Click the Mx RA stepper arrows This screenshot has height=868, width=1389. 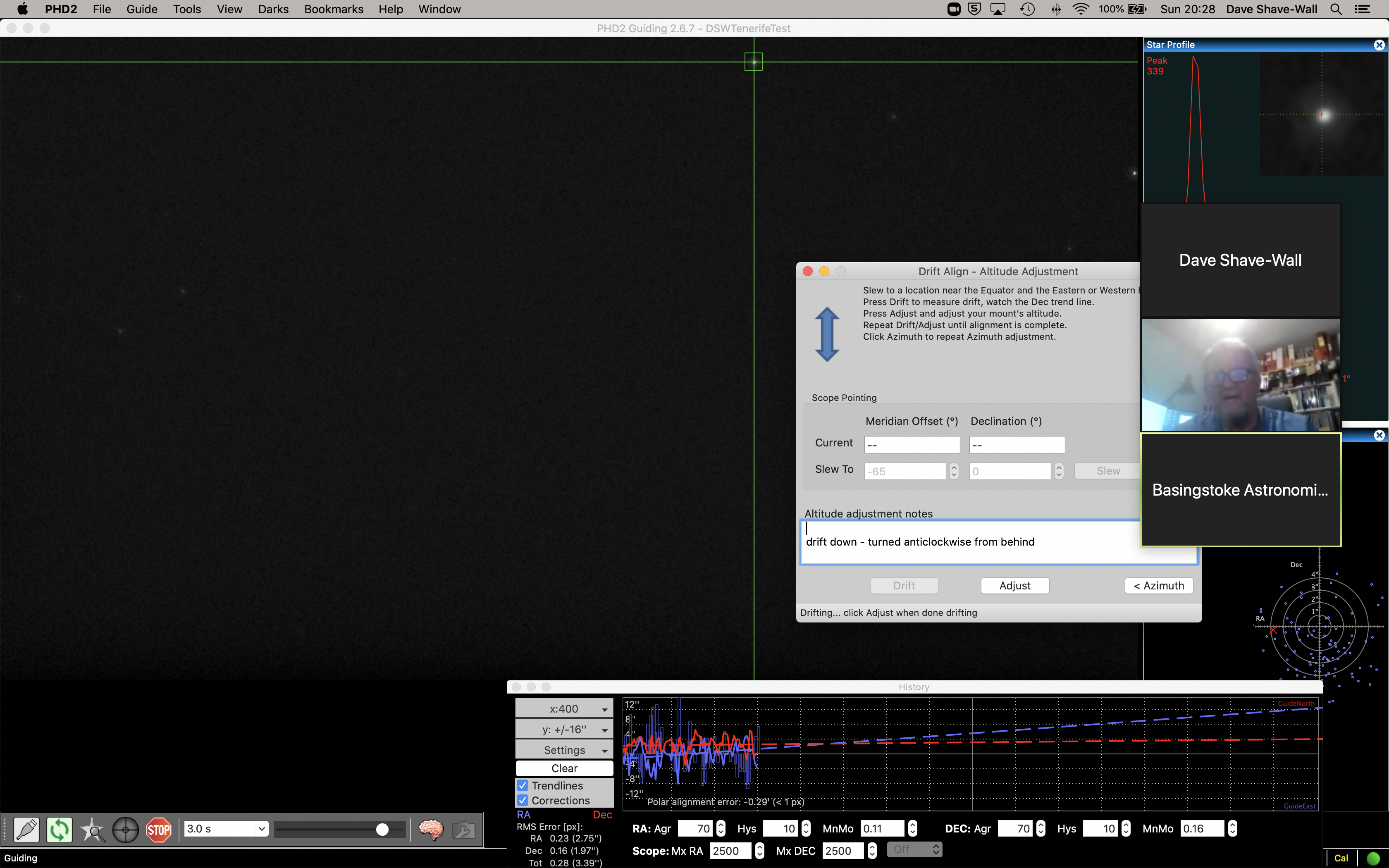tap(759, 851)
